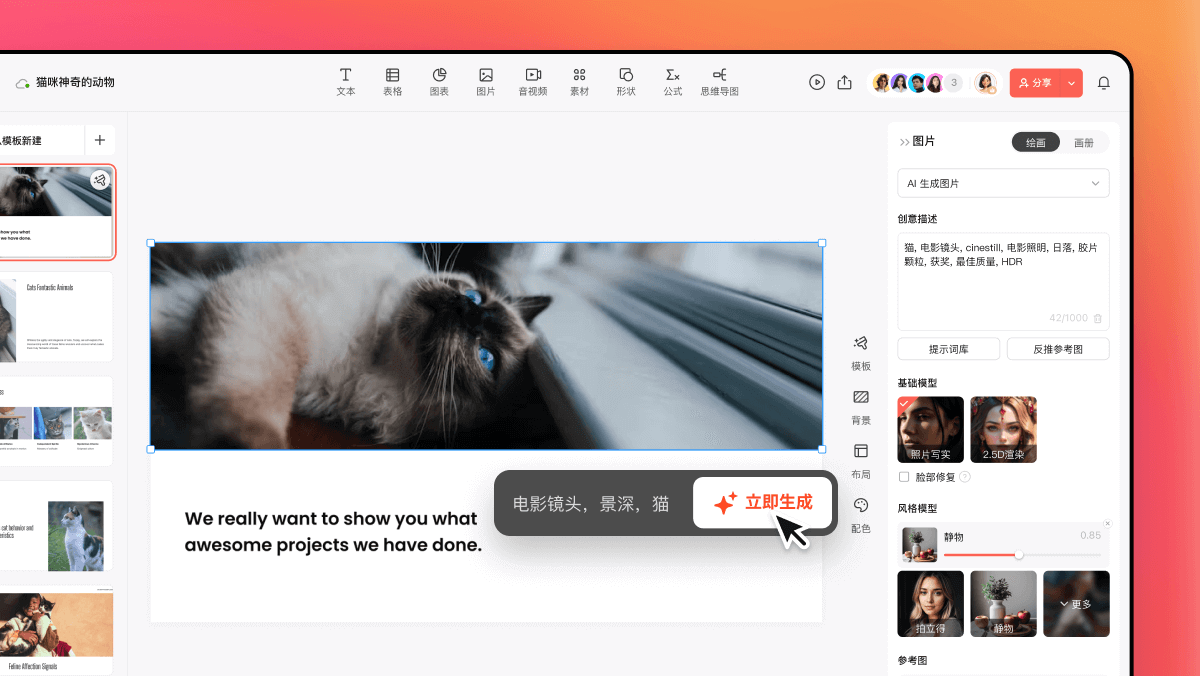Open the 图片 panel header
The height and width of the screenshot is (676, 1200).
(x=922, y=141)
